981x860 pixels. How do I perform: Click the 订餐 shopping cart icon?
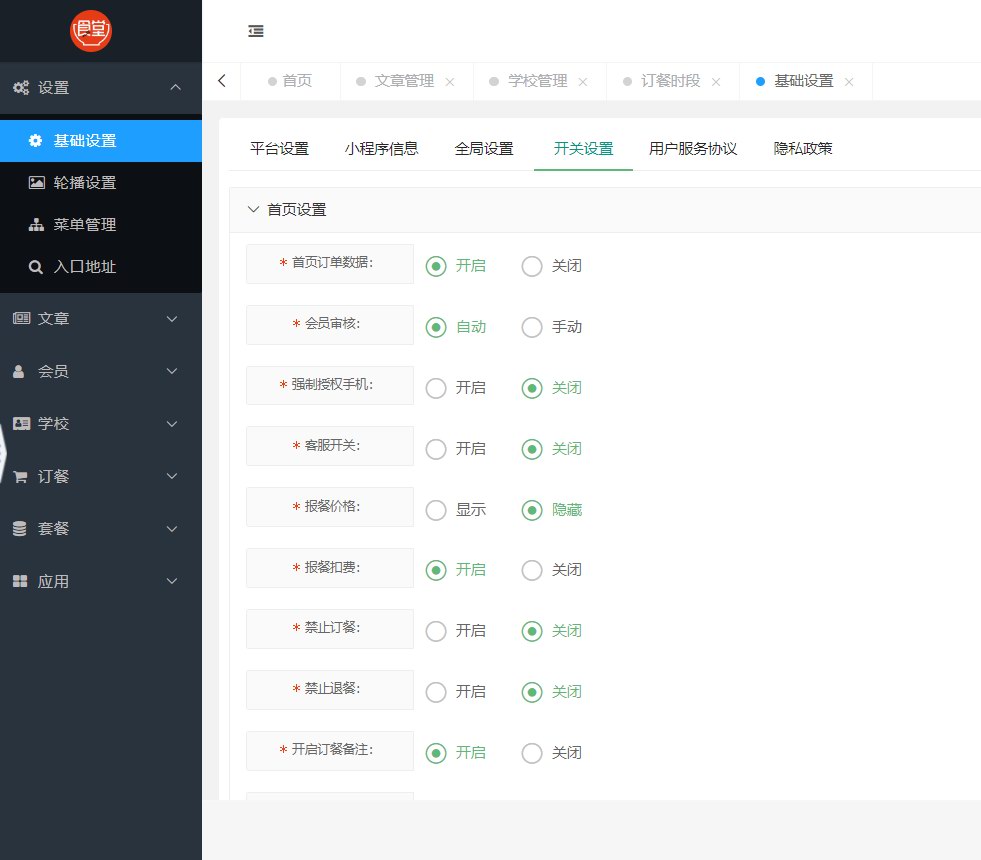(x=20, y=477)
